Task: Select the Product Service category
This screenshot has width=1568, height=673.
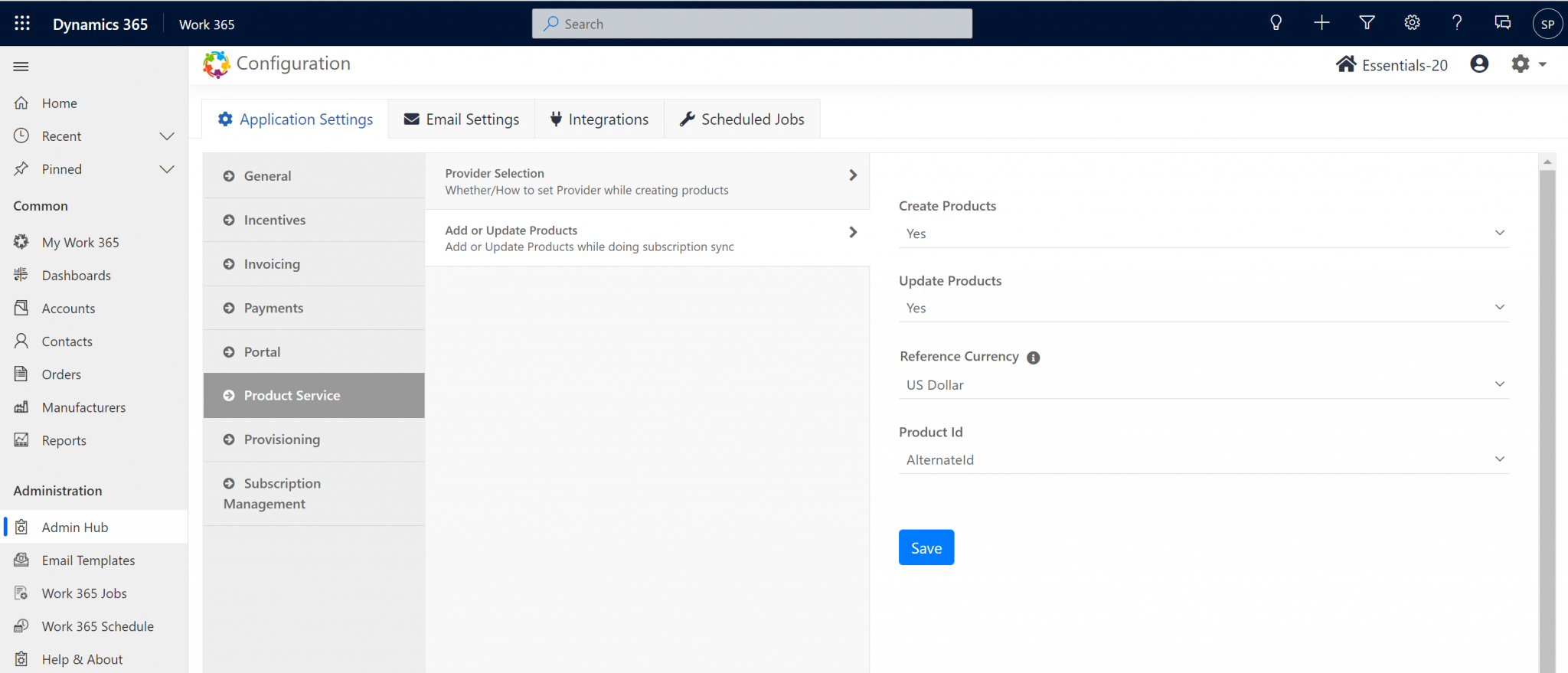Action: coord(314,396)
